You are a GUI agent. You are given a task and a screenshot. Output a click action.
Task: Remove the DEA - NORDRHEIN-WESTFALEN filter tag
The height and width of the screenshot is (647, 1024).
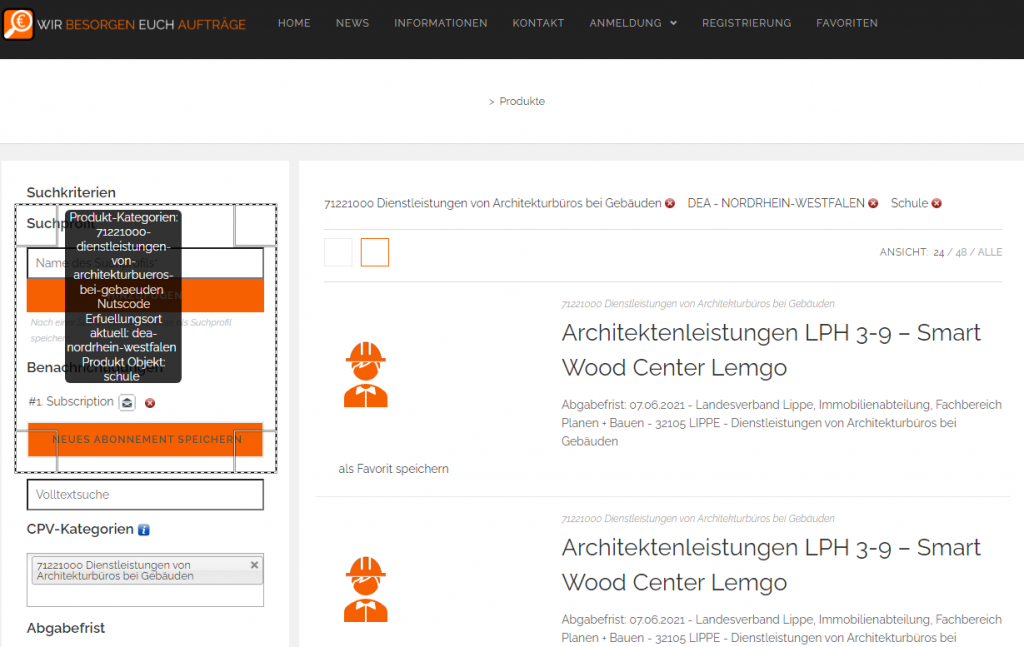[873, 204]
